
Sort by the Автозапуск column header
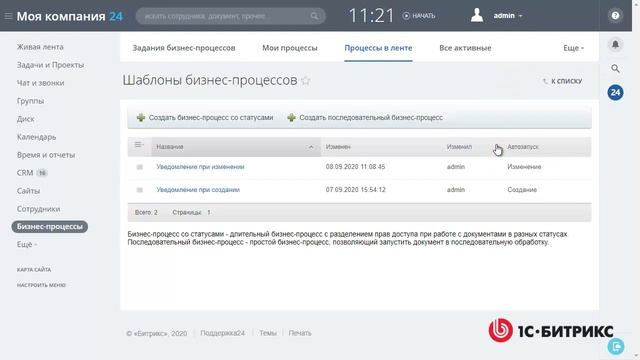[522, 147]
